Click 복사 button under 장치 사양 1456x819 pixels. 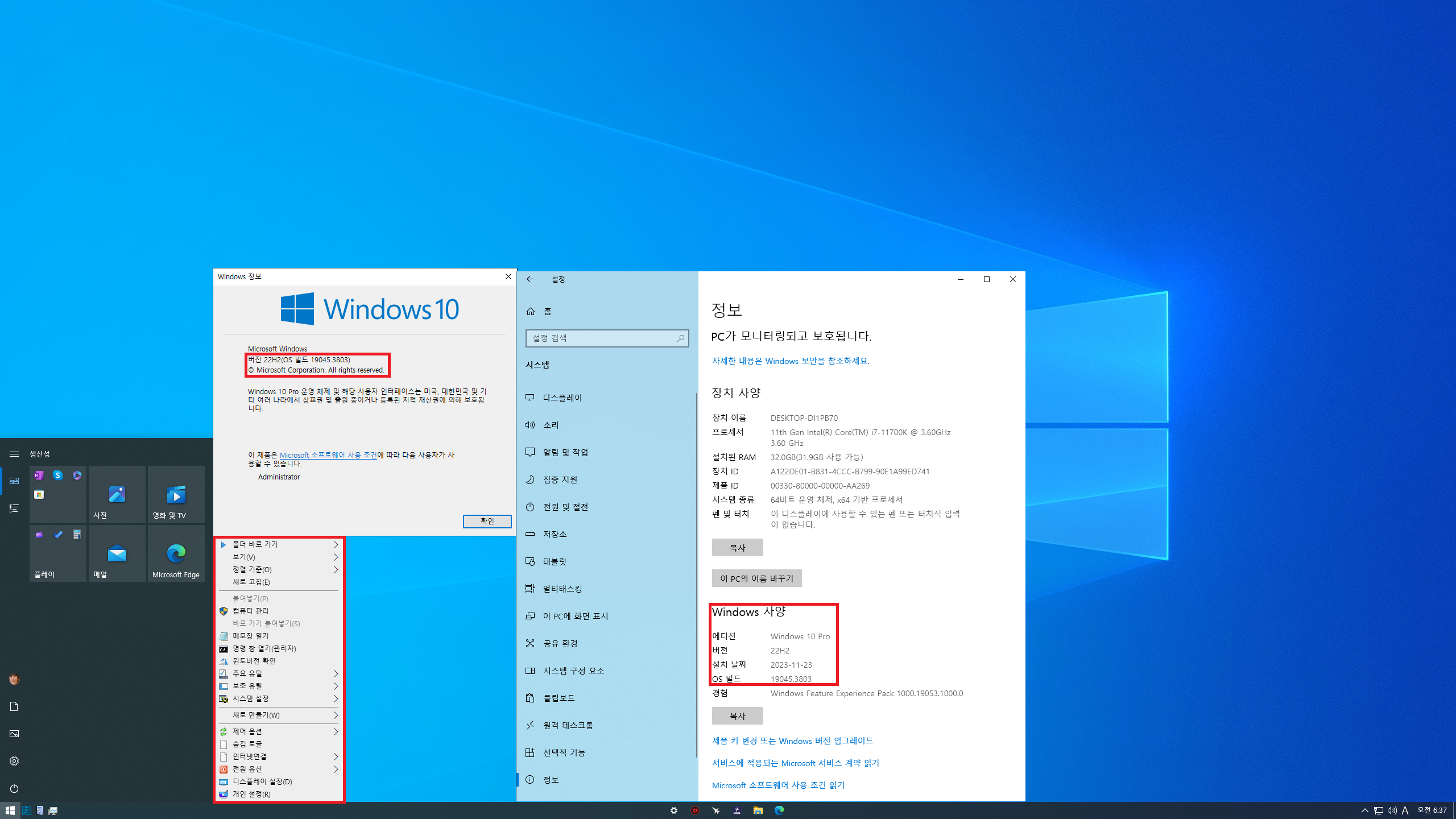pyautogui.click(x=737, y=548)
